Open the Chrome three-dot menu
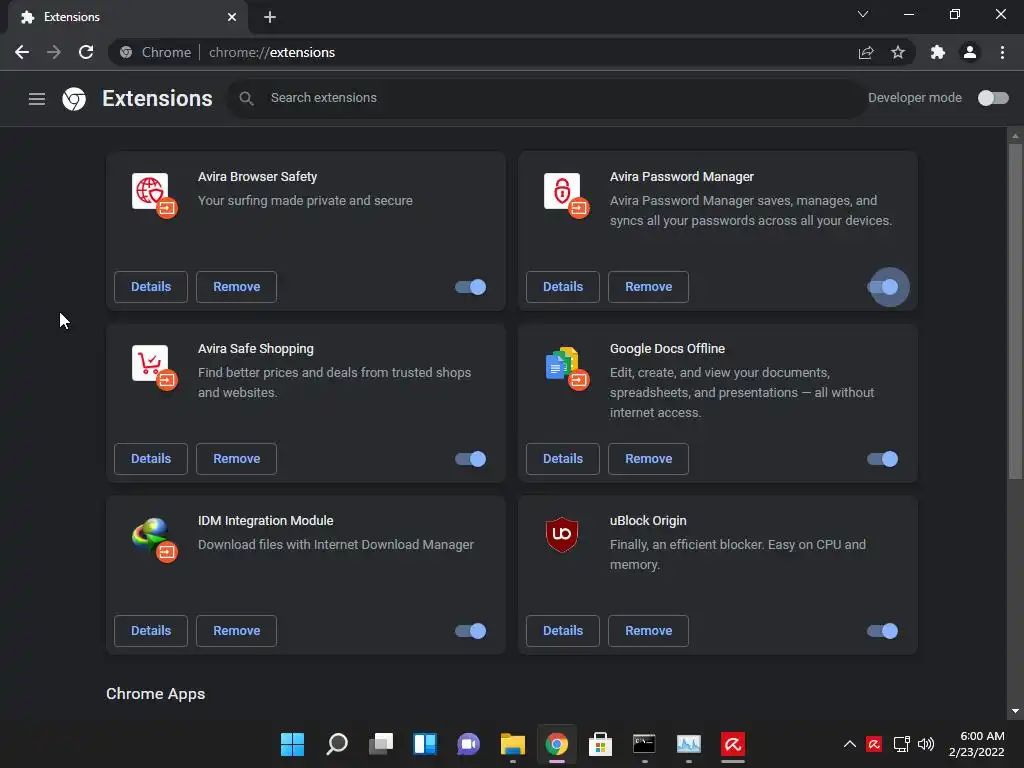 click(x=1002, y=52)
